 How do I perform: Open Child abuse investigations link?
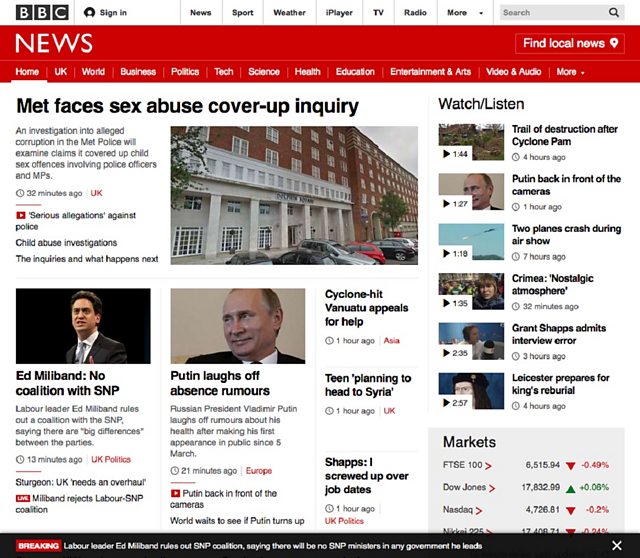tap(66, 243)
